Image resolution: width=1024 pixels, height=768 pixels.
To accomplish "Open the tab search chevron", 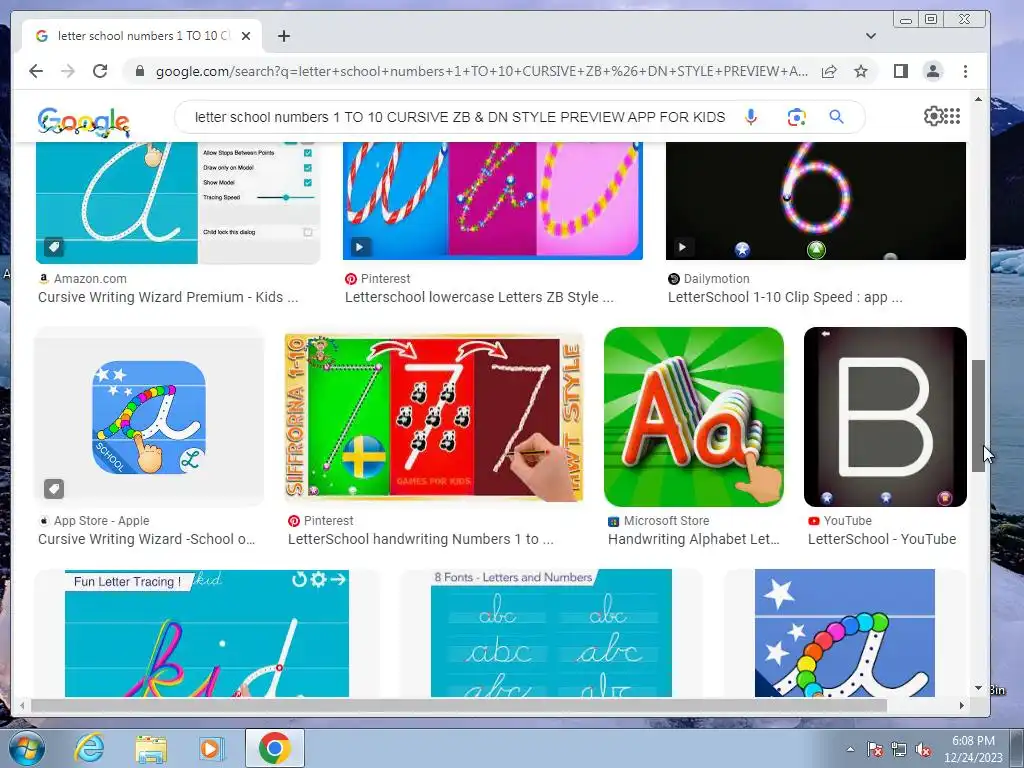I will click(871, 36).
